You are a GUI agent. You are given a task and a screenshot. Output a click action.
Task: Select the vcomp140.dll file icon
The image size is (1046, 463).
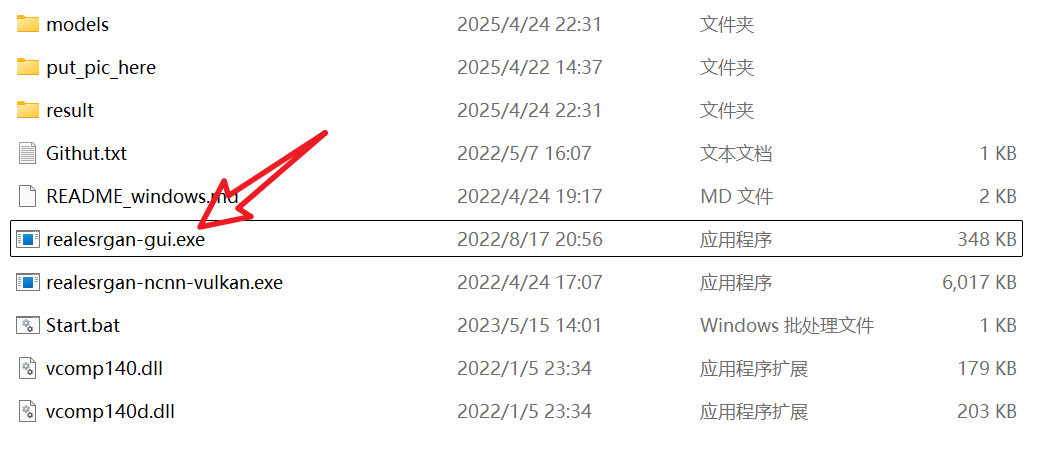(x=27, y=368)
